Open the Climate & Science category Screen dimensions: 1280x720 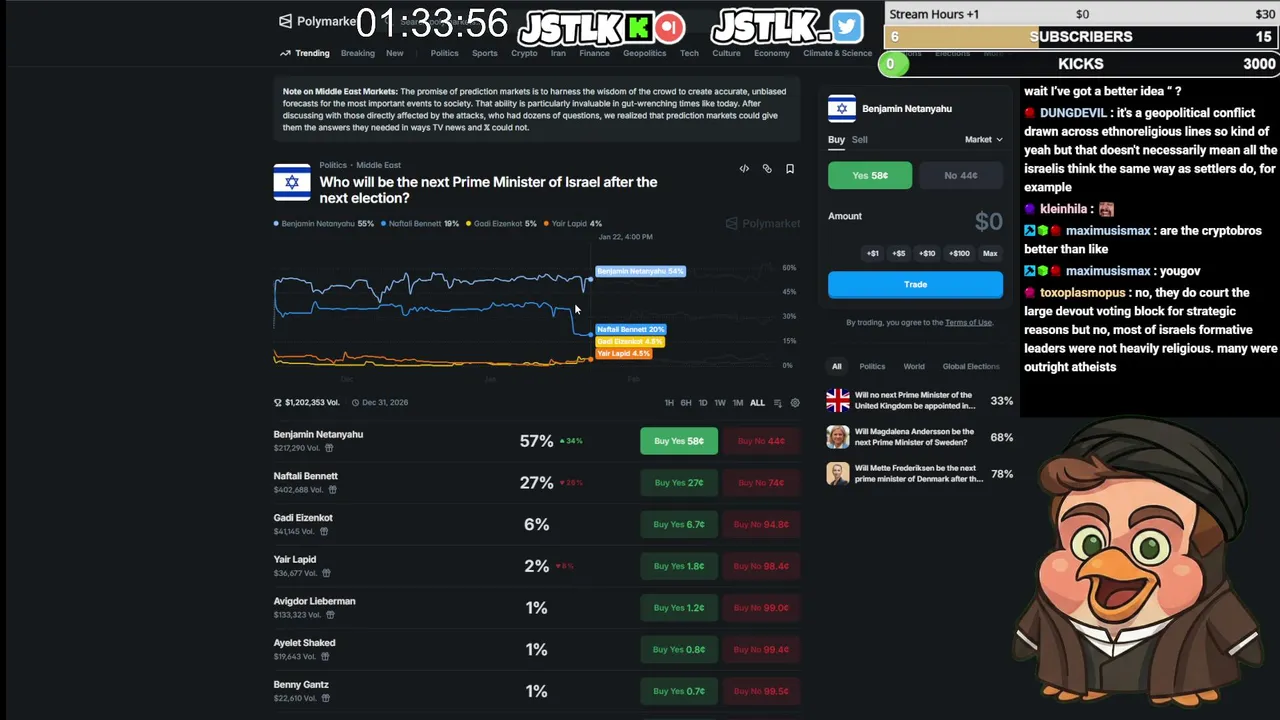click(x=838, y=53)
